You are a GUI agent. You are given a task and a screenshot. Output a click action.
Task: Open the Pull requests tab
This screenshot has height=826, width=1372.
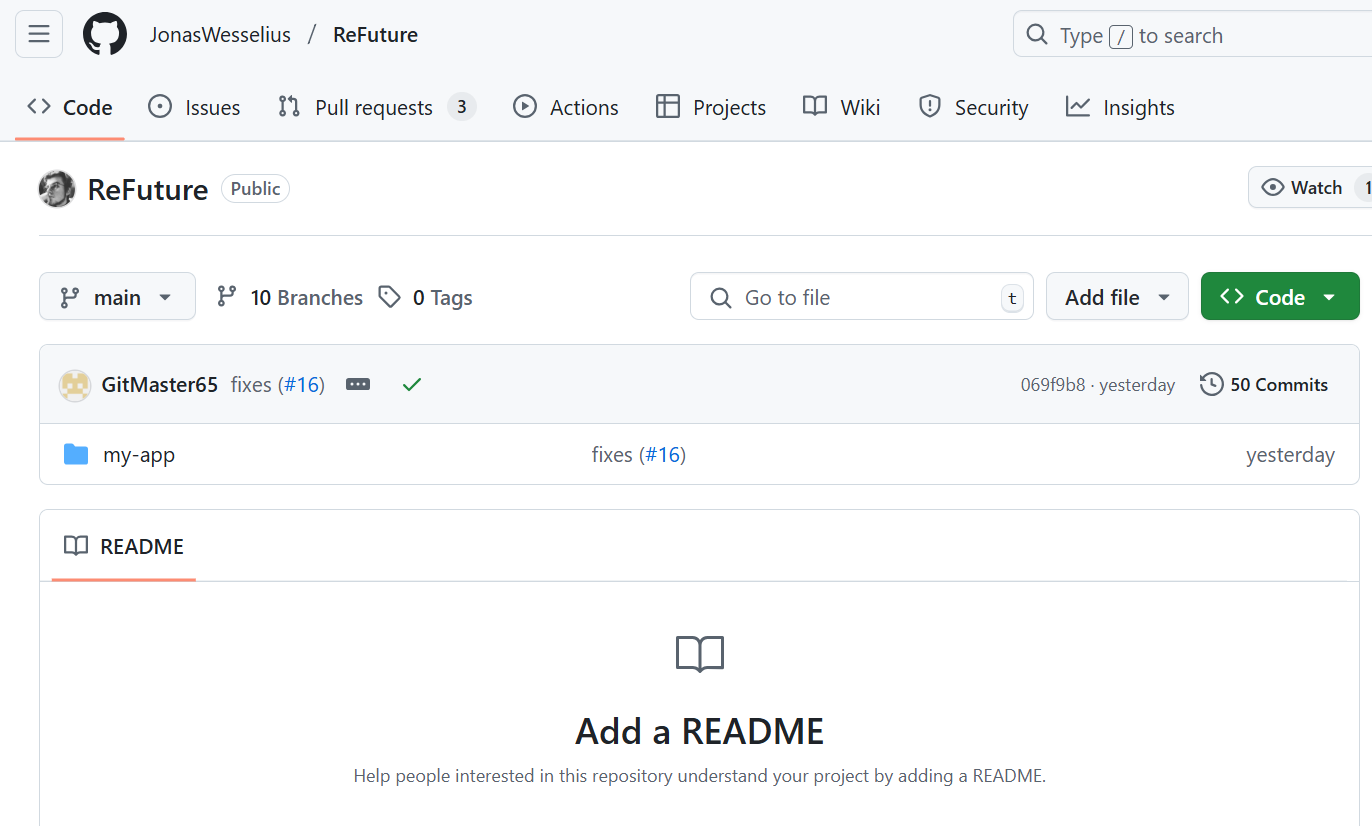click(375, 107)
